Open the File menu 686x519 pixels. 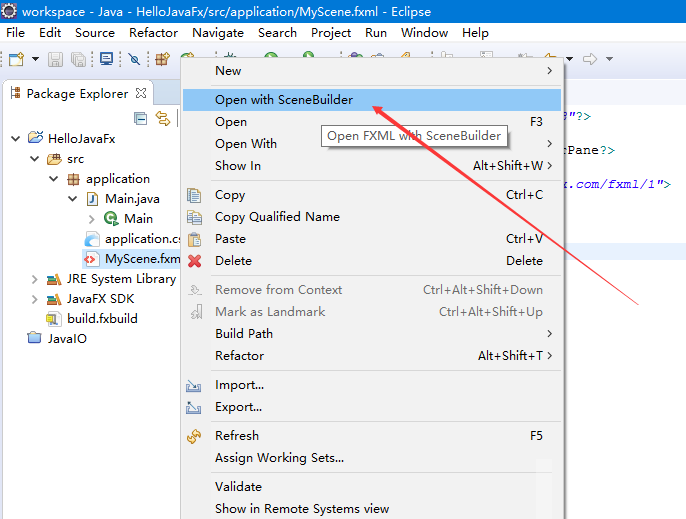15,33
